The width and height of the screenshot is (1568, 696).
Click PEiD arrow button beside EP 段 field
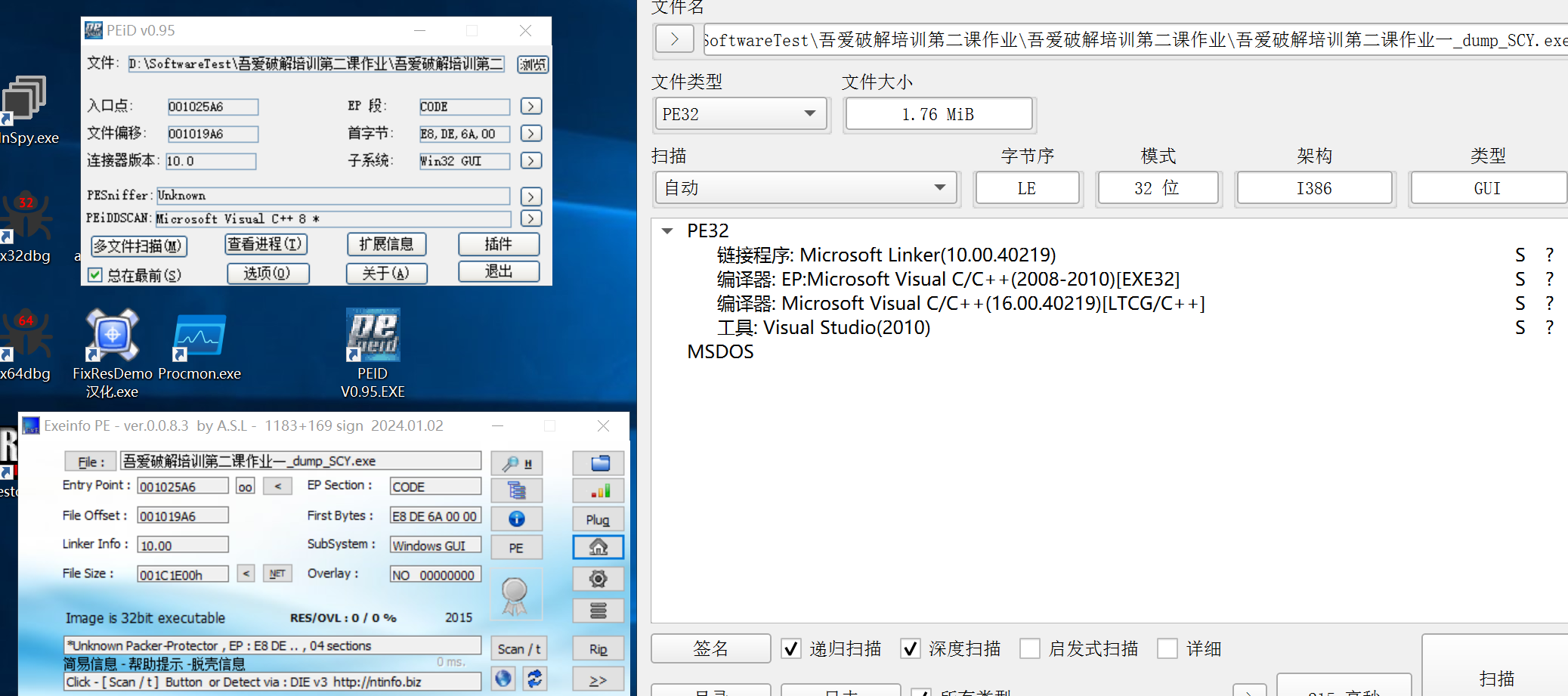tap(531, 107)
